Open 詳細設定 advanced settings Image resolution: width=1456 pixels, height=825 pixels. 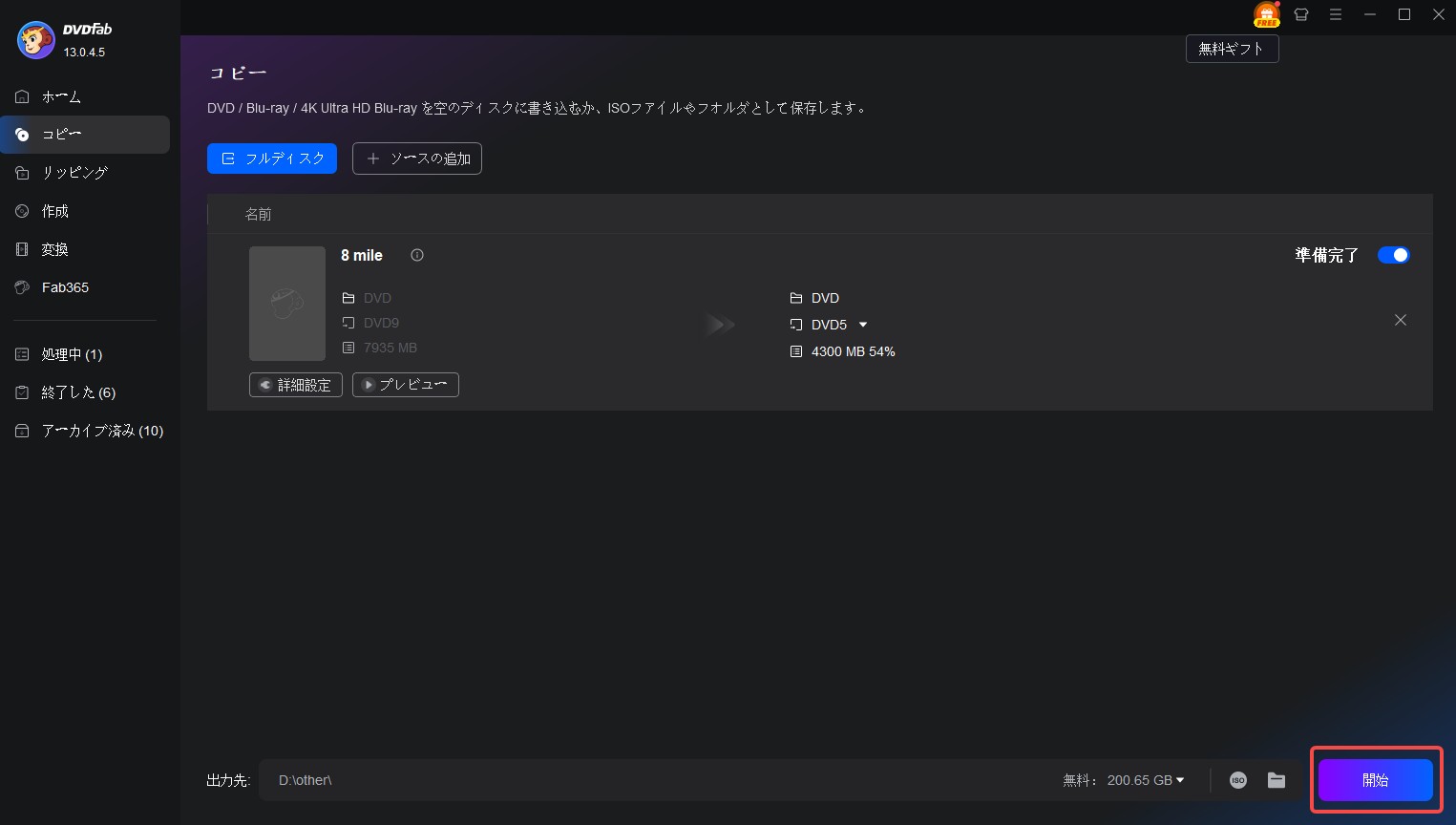click(x=295, y=385)
